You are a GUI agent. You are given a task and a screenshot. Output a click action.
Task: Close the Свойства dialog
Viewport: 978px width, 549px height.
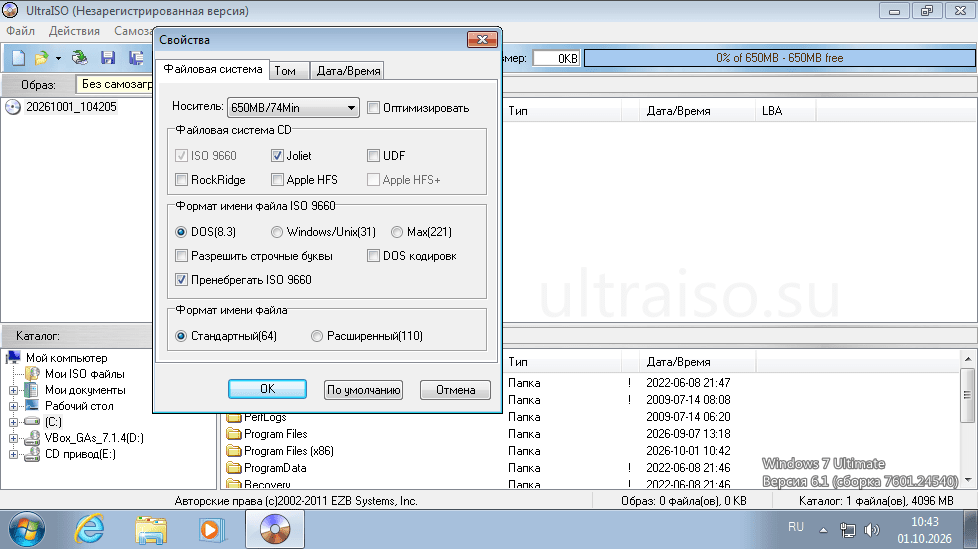[482, 39]
